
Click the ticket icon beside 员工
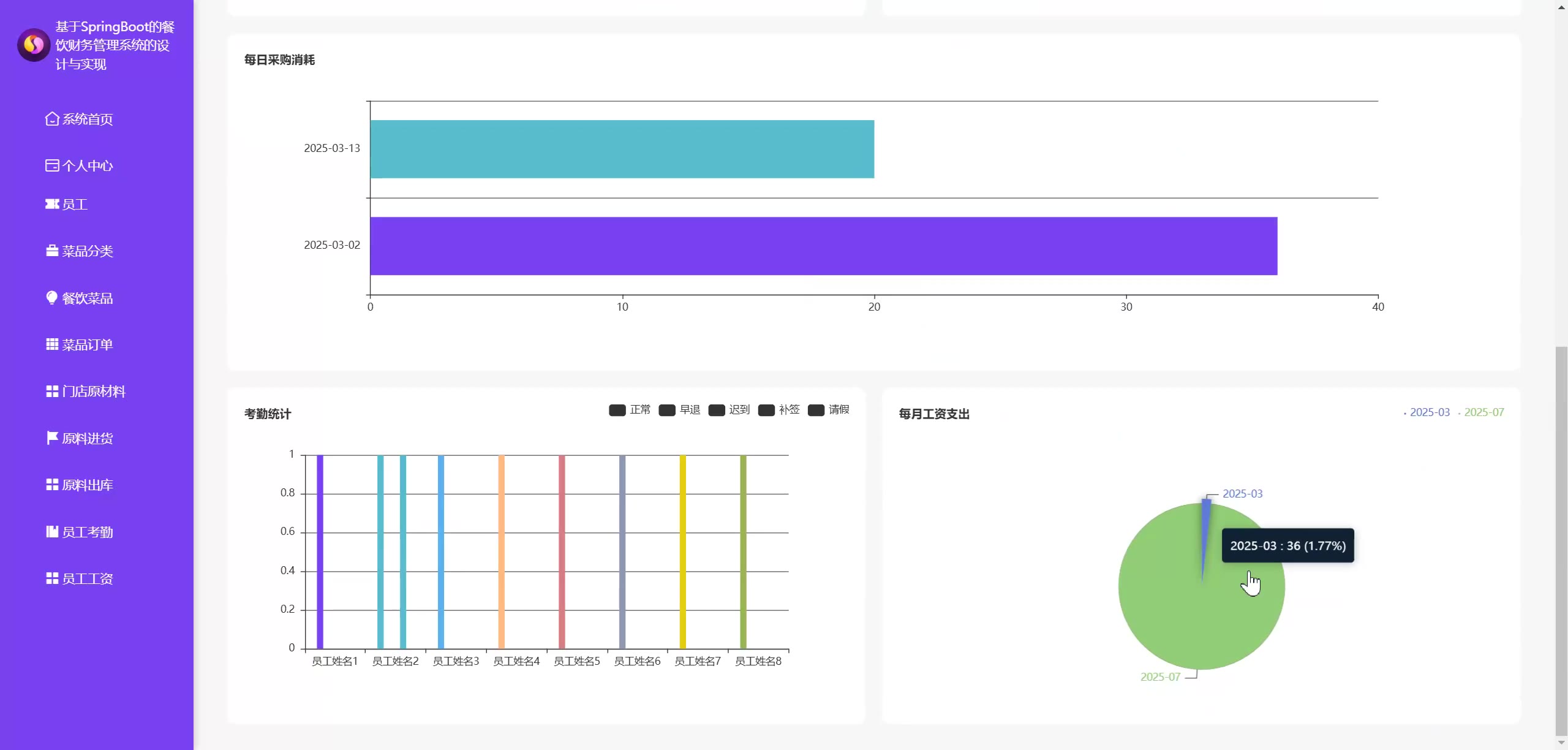52,204
